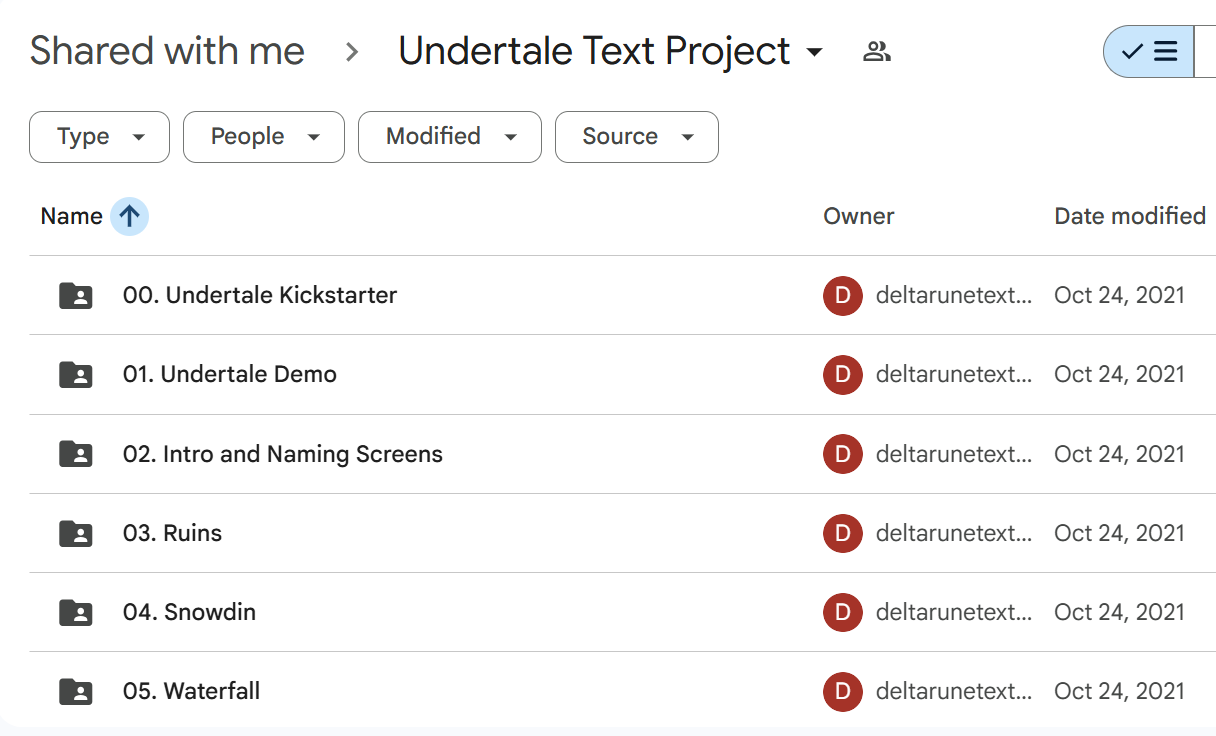Navigate to Shared with me breadcrumb
The width and height of the screenshot is (1216, 736).
click(167, 50)
